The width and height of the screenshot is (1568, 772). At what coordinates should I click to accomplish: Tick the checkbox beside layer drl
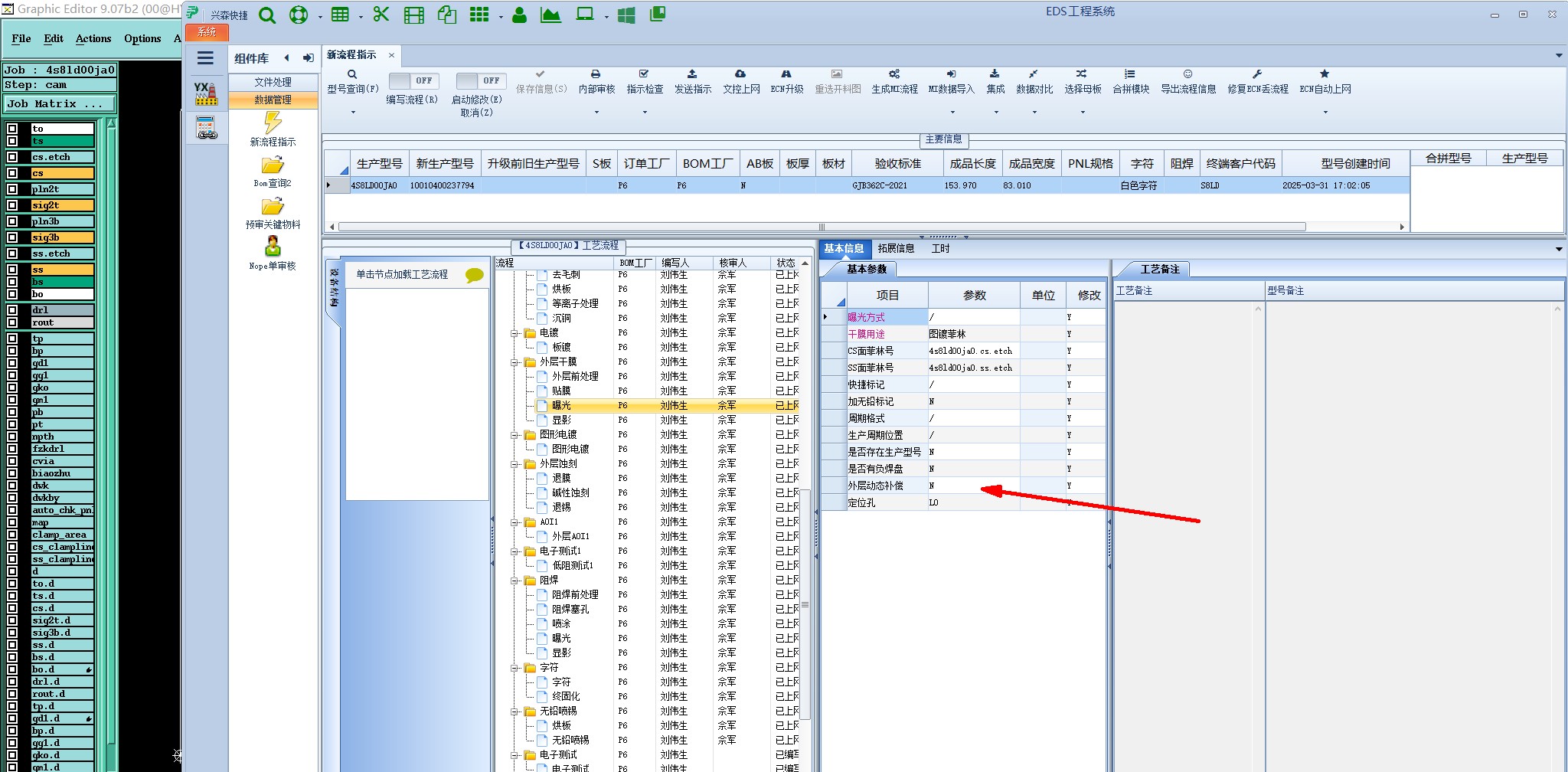[12, 310]
